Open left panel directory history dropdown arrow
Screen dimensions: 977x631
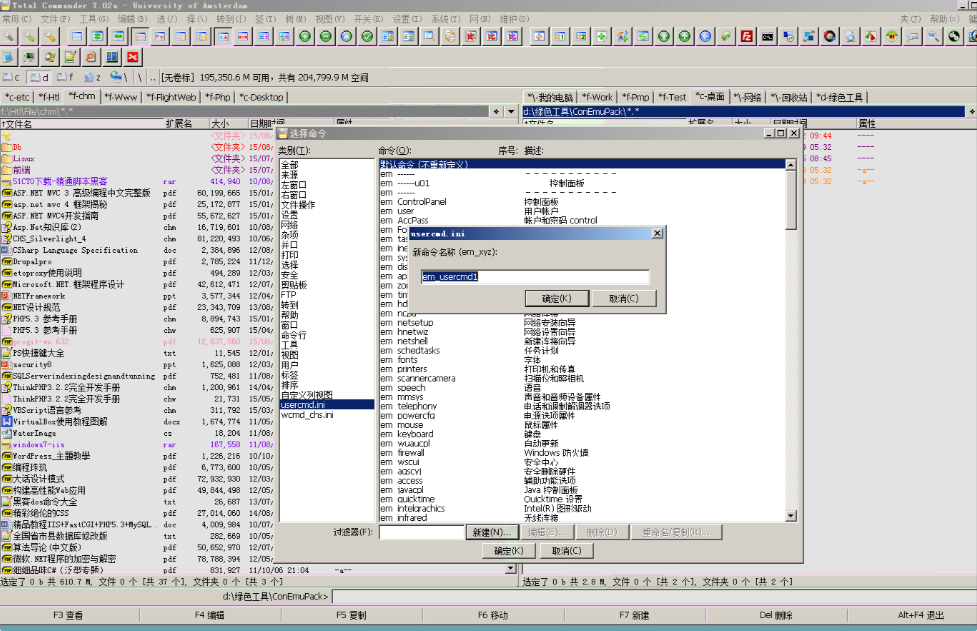point(511,111)
